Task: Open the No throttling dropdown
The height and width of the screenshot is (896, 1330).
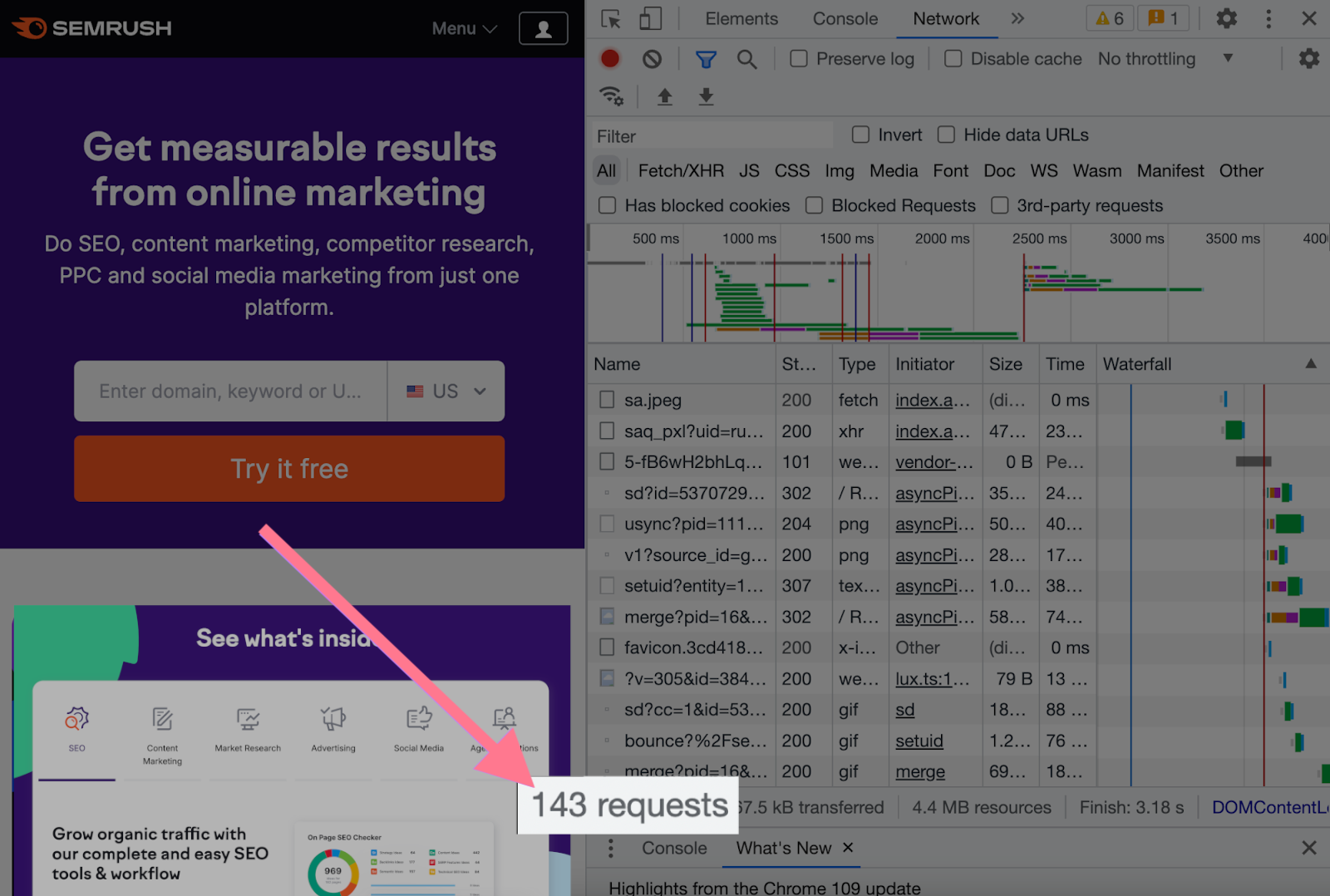Action: pyautogui.click(x=1164, y=59)
